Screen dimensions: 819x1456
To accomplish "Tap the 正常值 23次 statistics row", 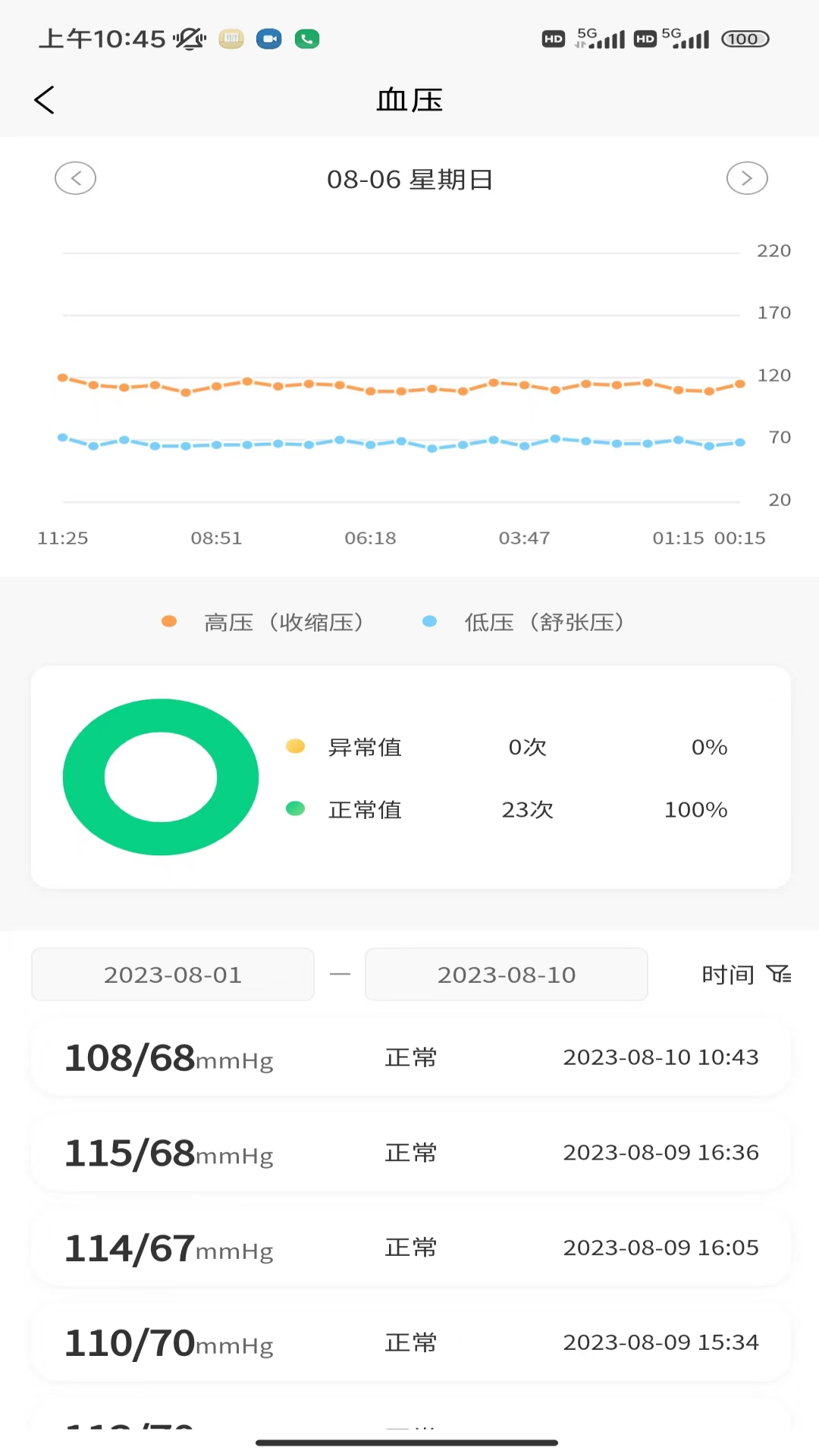I will point(506,810).
